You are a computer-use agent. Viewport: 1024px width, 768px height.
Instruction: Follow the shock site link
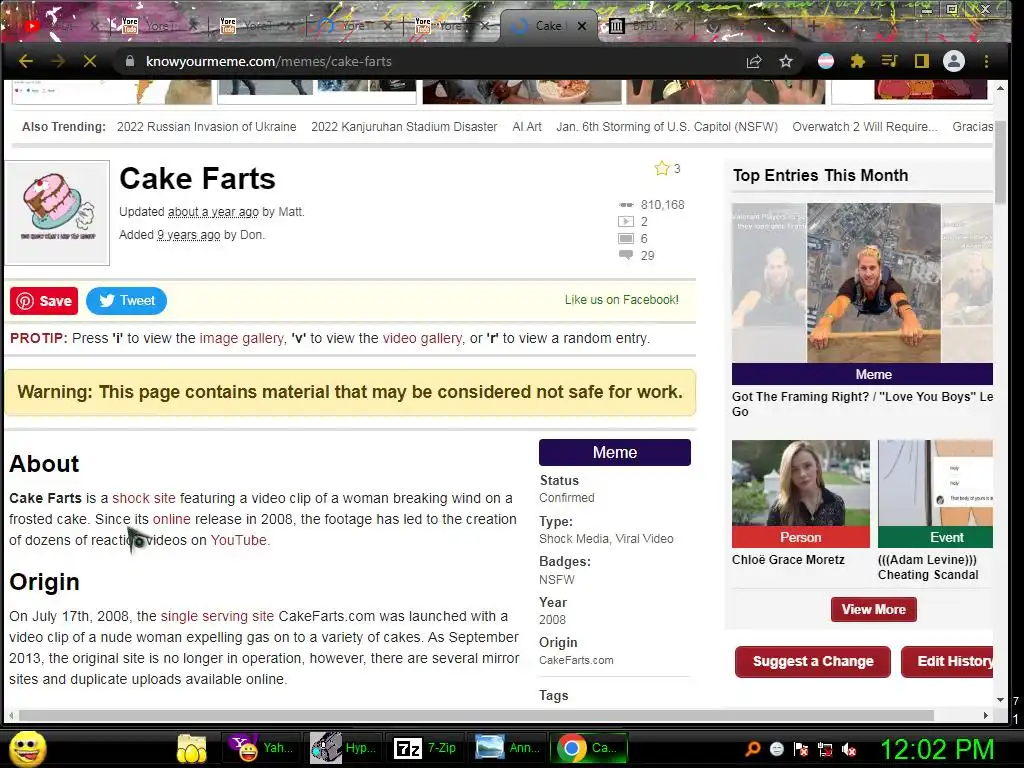click(x=144, y=498)
